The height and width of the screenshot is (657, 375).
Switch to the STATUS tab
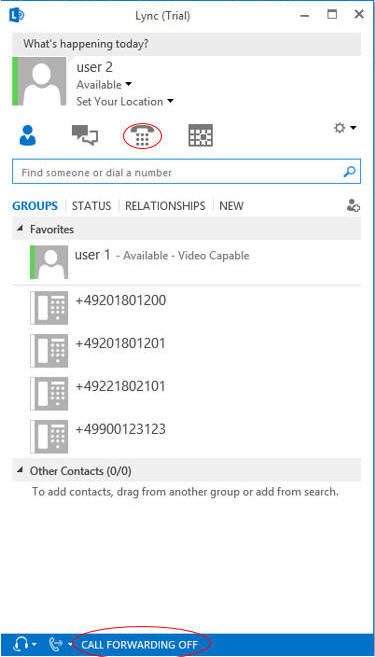(91, 206)
